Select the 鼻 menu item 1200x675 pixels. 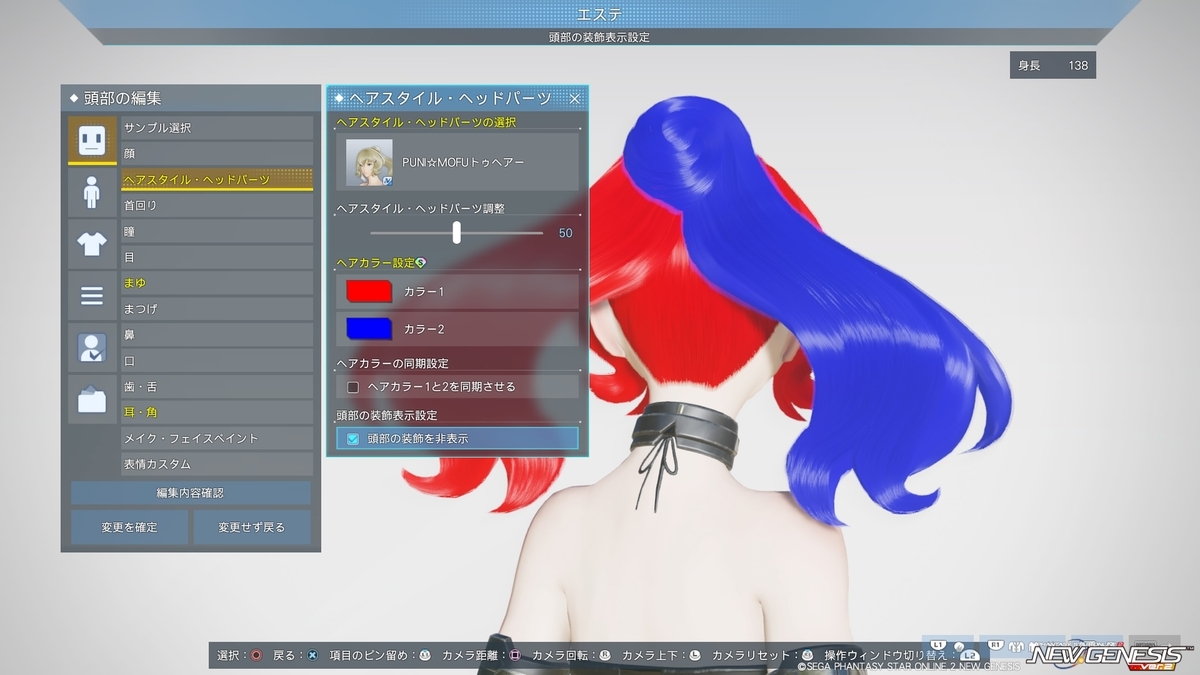[217, 335]
